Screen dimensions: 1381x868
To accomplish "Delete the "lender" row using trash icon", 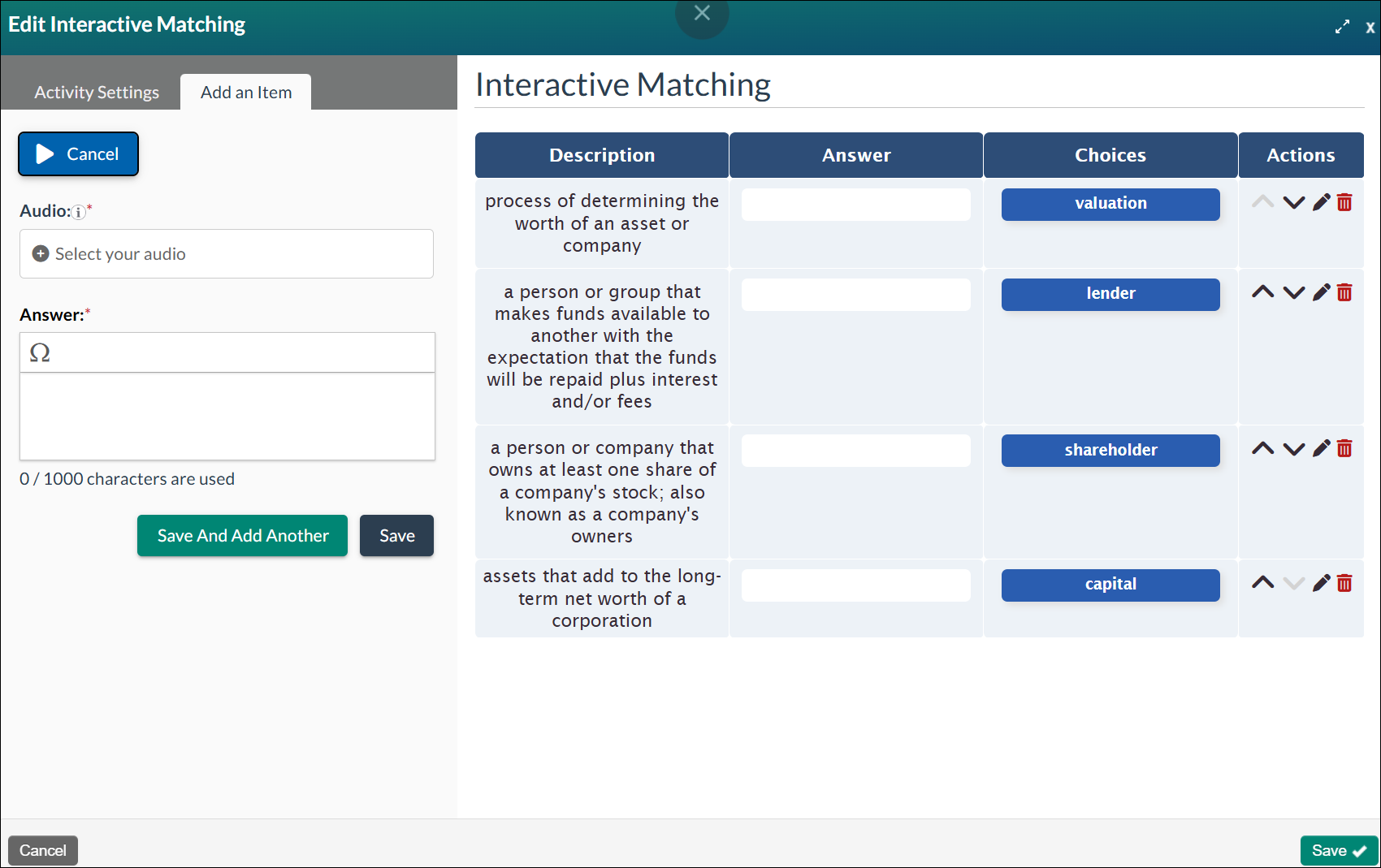I will 1345,291.
